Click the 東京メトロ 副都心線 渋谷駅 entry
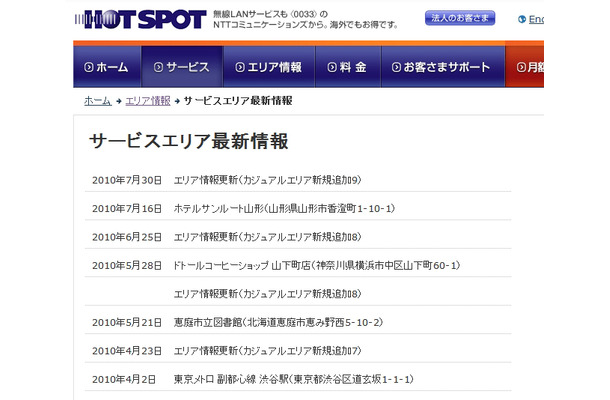Viewport: 610px width, 400px height. pyautogui.click(x=293, y=379)
